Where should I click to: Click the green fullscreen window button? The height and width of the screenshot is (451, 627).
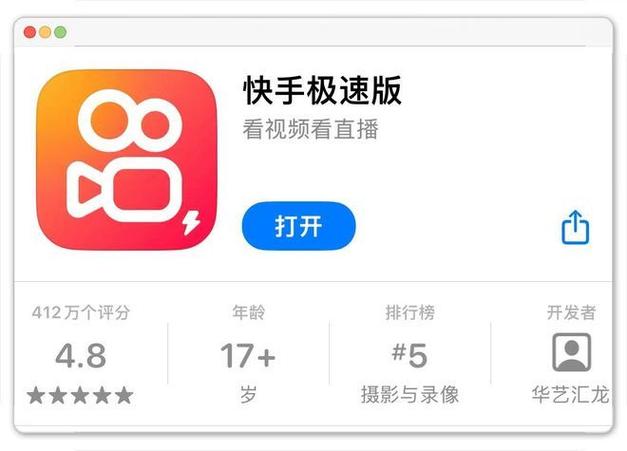(x=60, y=32)
